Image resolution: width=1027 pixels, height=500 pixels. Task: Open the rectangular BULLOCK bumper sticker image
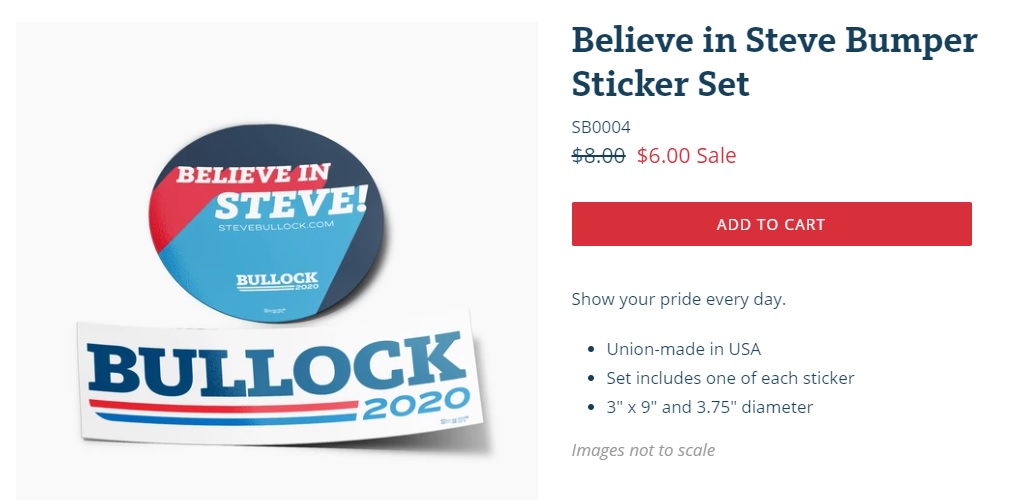pos(282,381)
